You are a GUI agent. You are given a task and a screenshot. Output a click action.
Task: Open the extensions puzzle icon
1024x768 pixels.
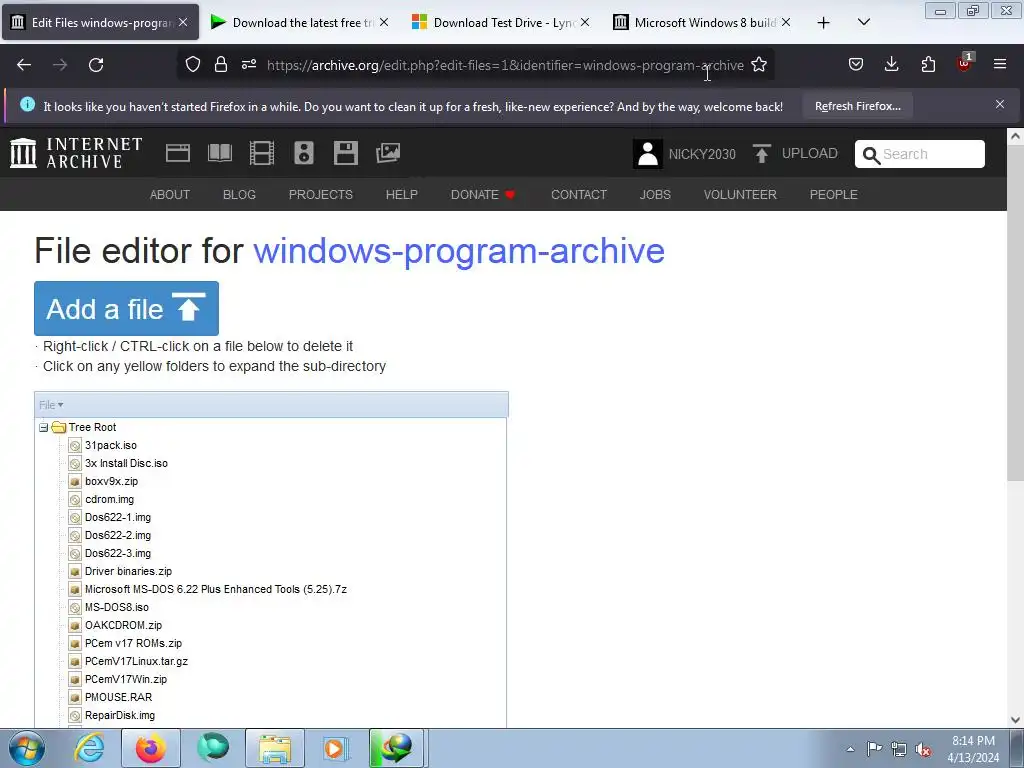tap(928, 65)
